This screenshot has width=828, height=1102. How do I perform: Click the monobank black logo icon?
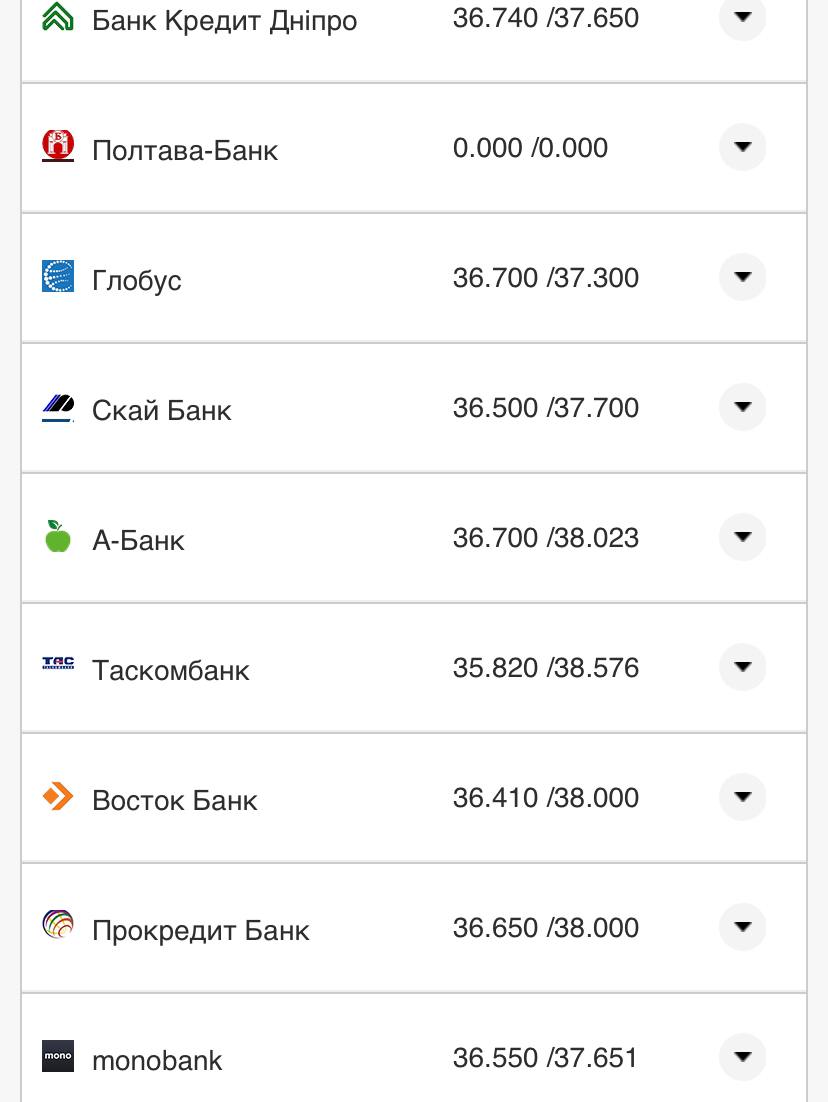point(58,1056)
